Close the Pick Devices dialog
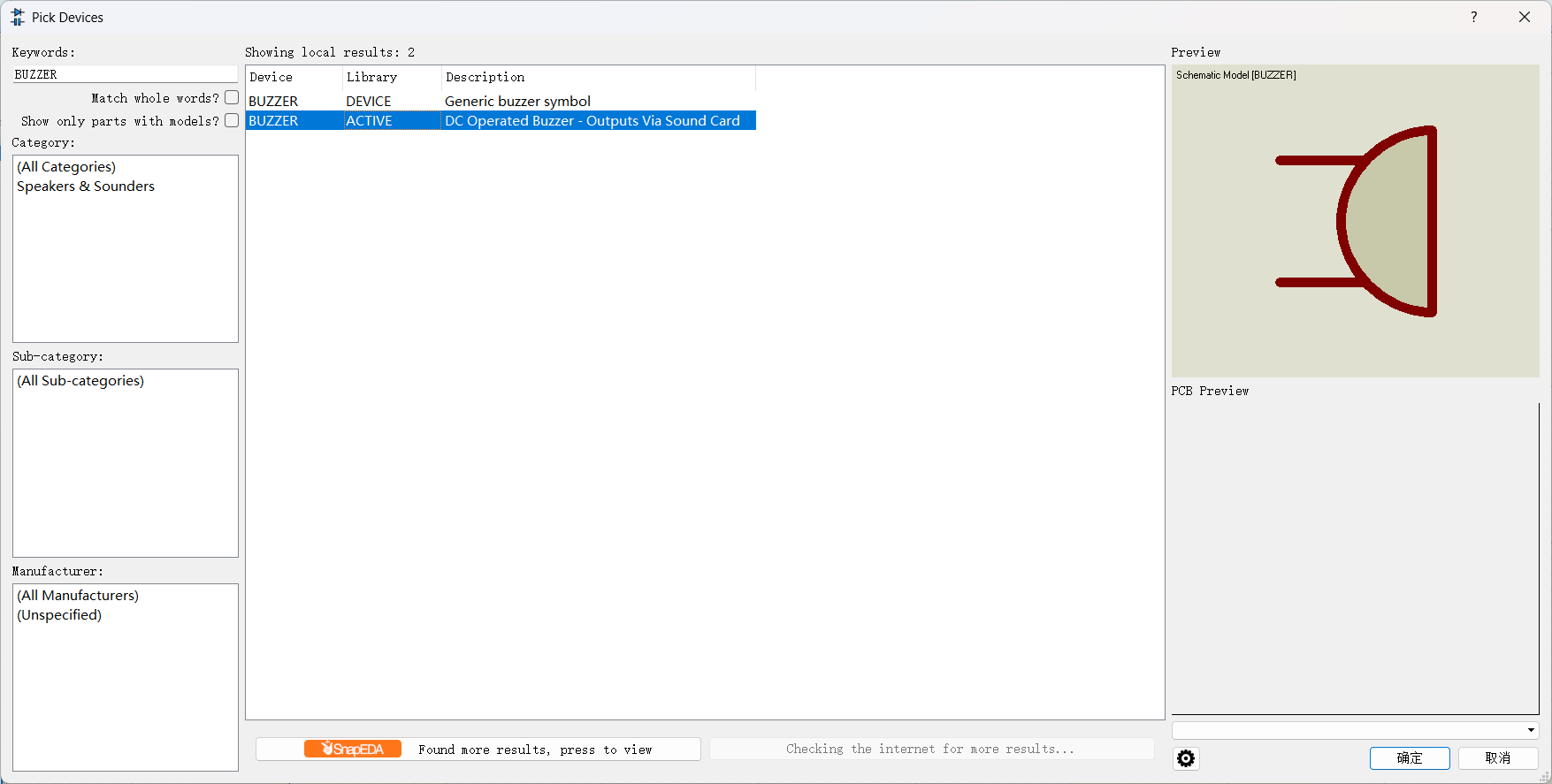 point(1525,17)
